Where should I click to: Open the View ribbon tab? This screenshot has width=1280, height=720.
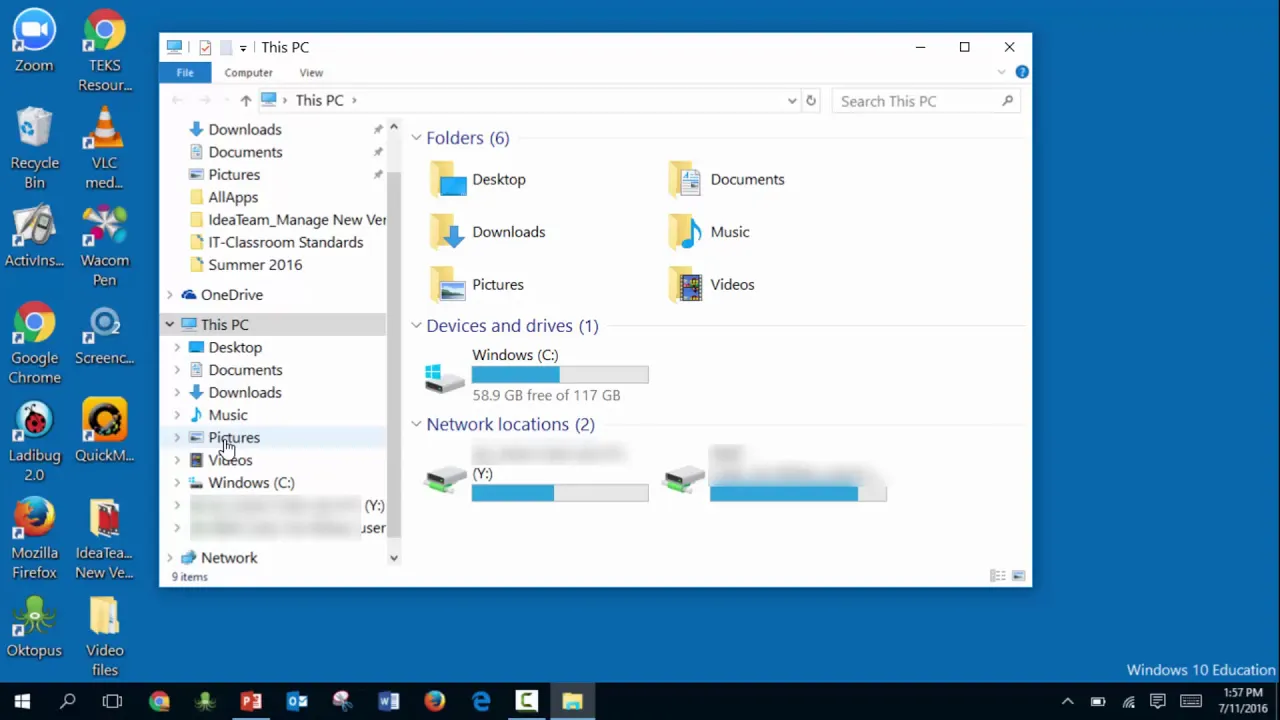(x=311, y=72)
